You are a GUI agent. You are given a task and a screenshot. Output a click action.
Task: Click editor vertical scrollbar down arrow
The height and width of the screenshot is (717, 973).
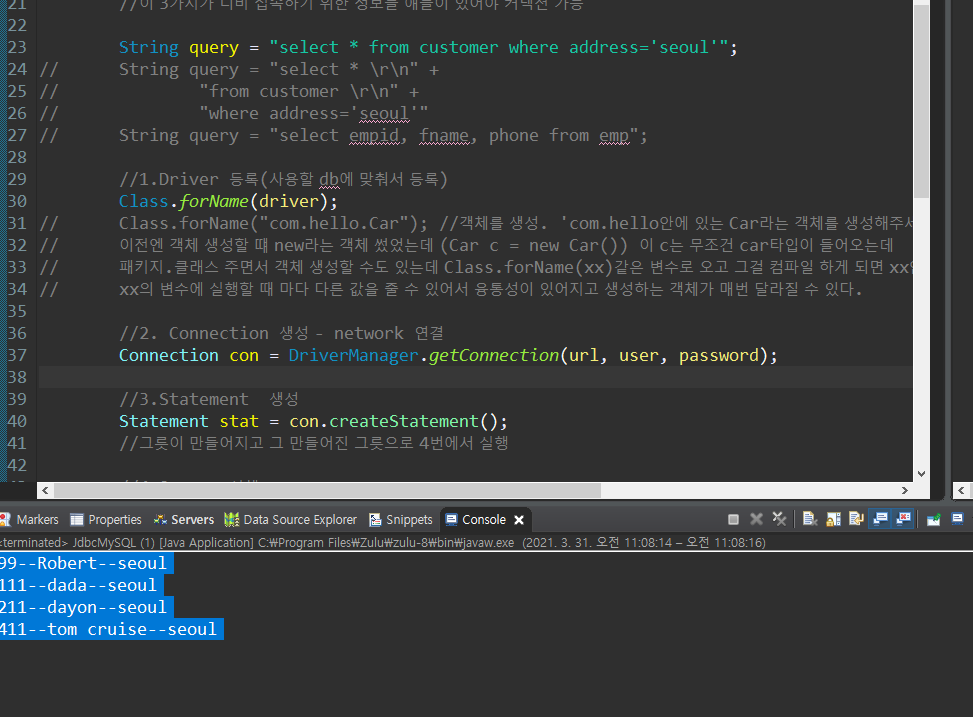pyautogui.click(x=921, y=474)
